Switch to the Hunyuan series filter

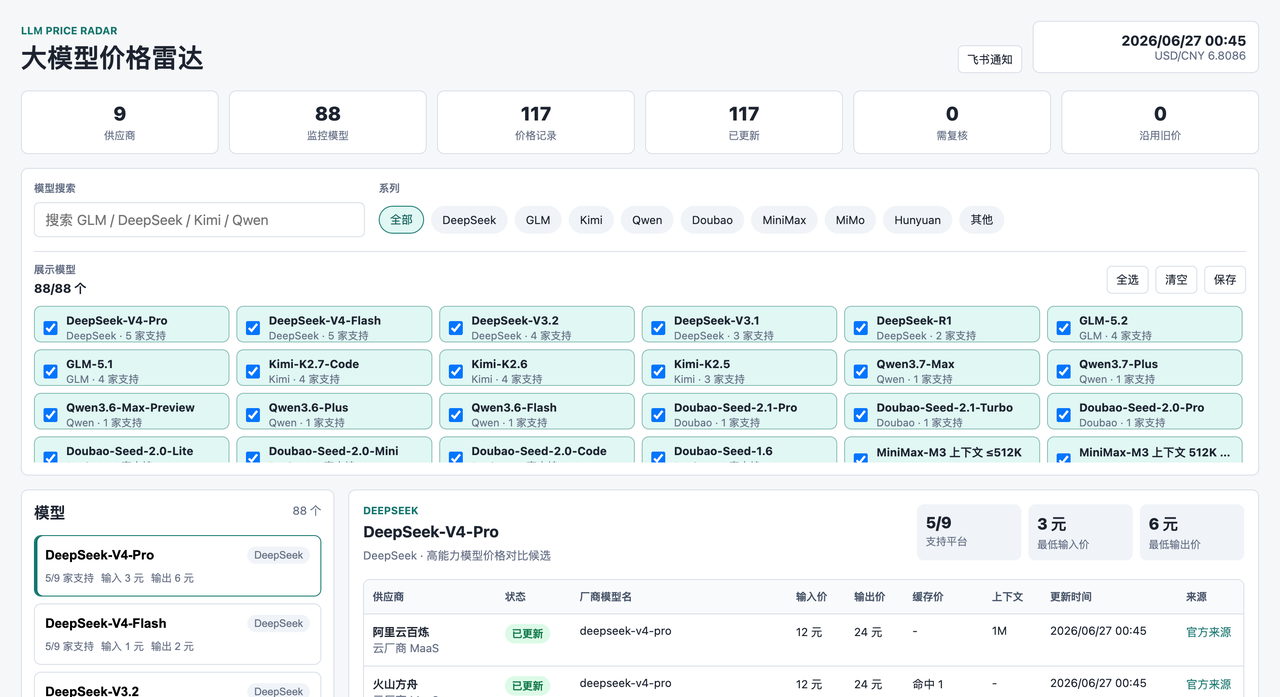(x=917, y=220)
